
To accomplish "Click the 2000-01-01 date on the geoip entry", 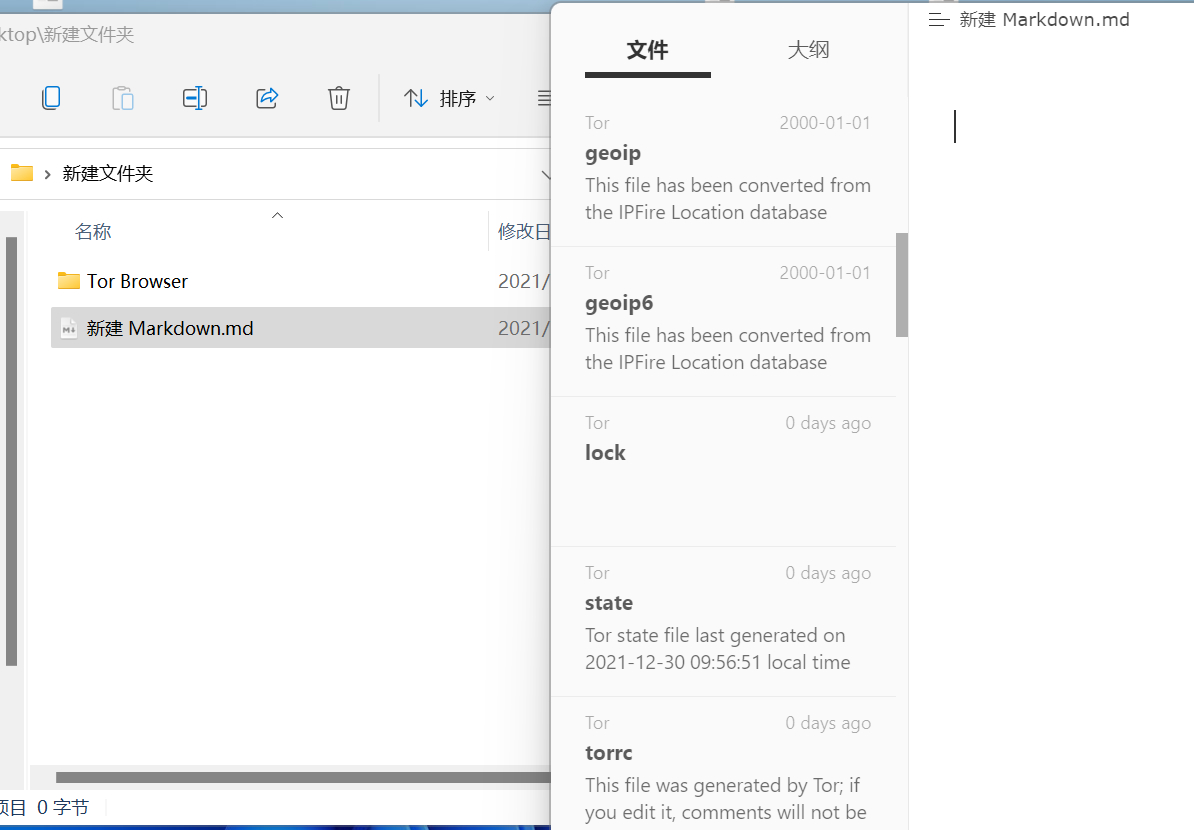I will tap(825, 123).
